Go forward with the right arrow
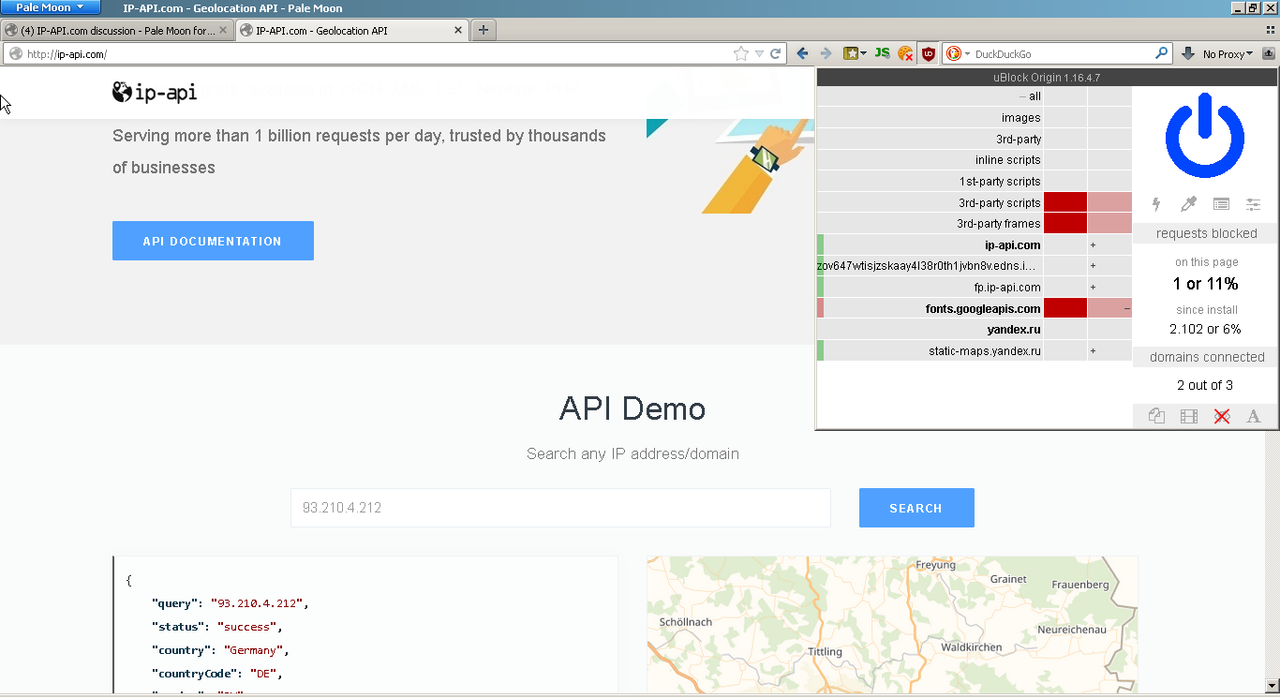Image resolution: width=1280 pixels, height=697 pixels. 826,54
